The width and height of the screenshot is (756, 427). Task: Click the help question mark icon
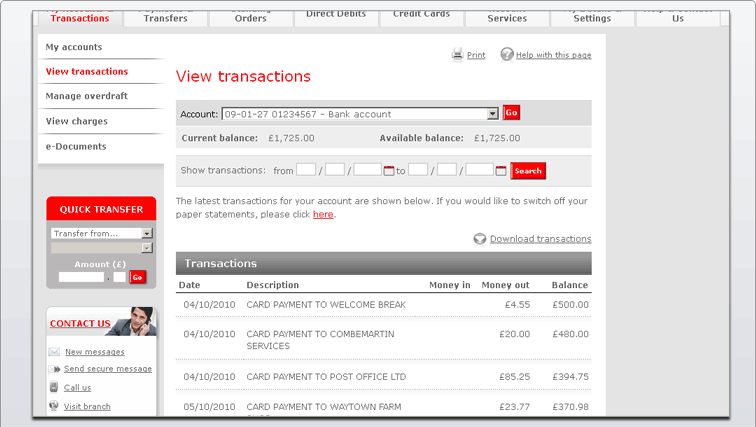[507, 55]
